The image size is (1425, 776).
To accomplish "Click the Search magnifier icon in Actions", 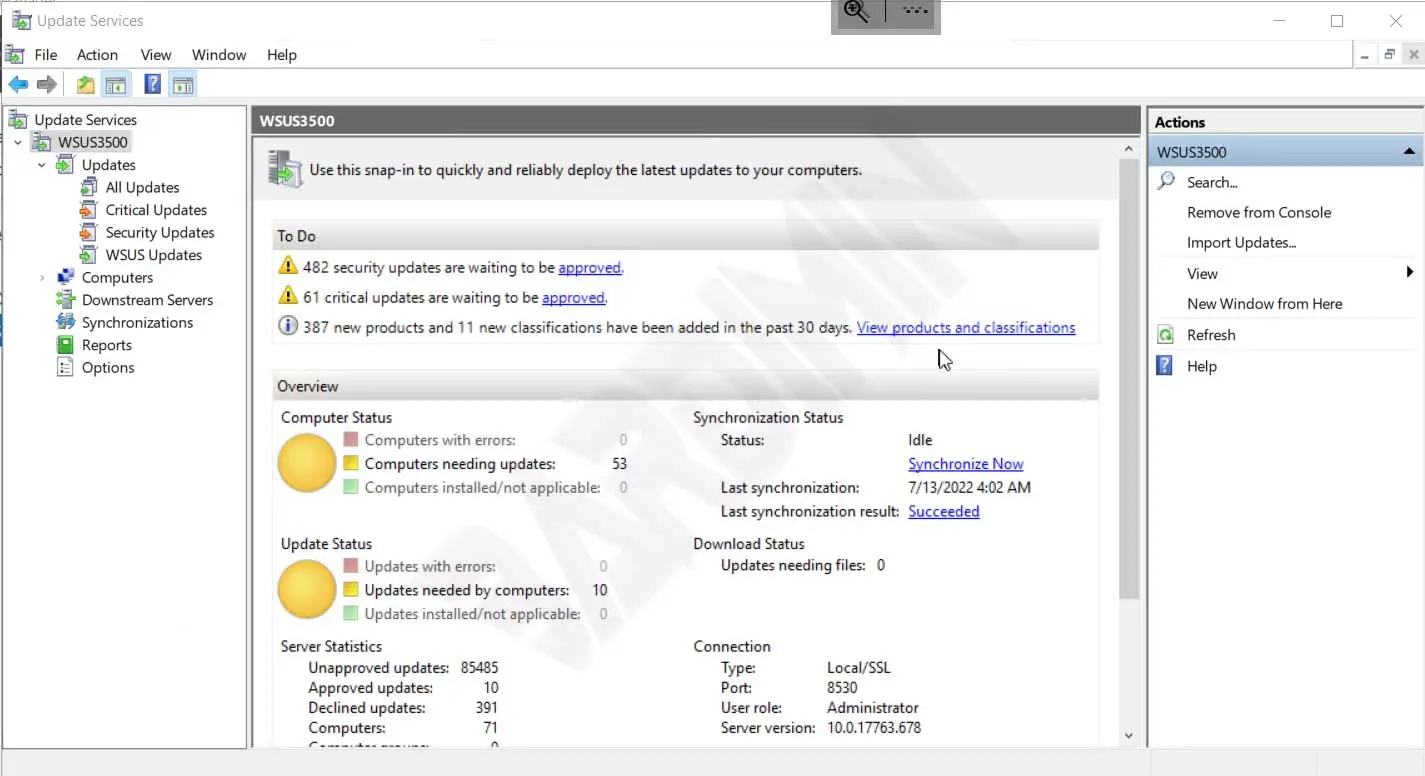I will (x=1166, y=182).
